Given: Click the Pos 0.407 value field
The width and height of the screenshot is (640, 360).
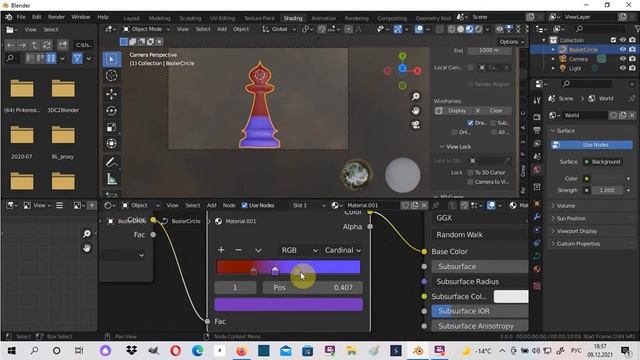Looking at the screenshot, I should [x=313, y=287].
